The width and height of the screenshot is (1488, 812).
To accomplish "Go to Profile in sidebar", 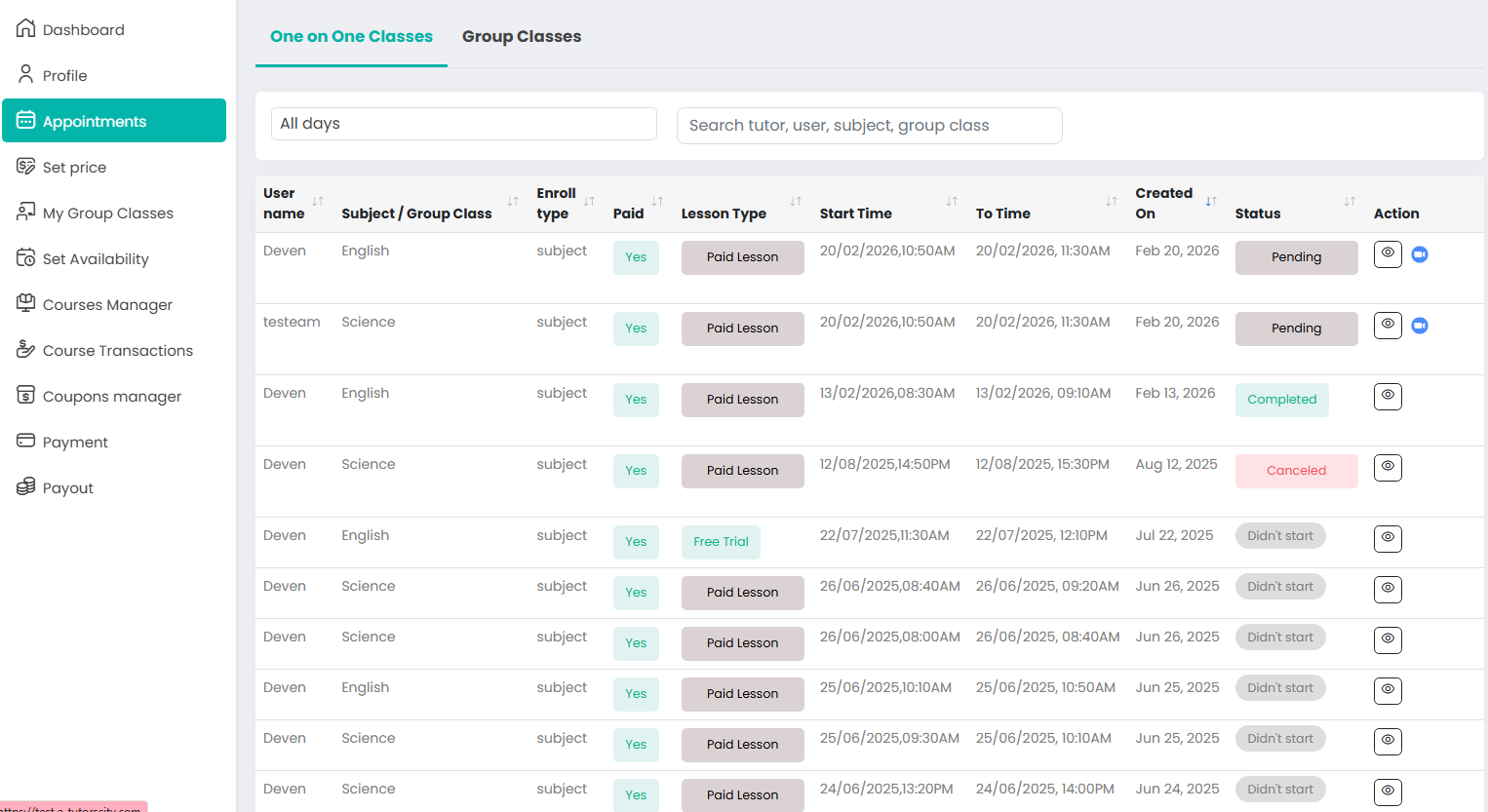I will point(114,75).
